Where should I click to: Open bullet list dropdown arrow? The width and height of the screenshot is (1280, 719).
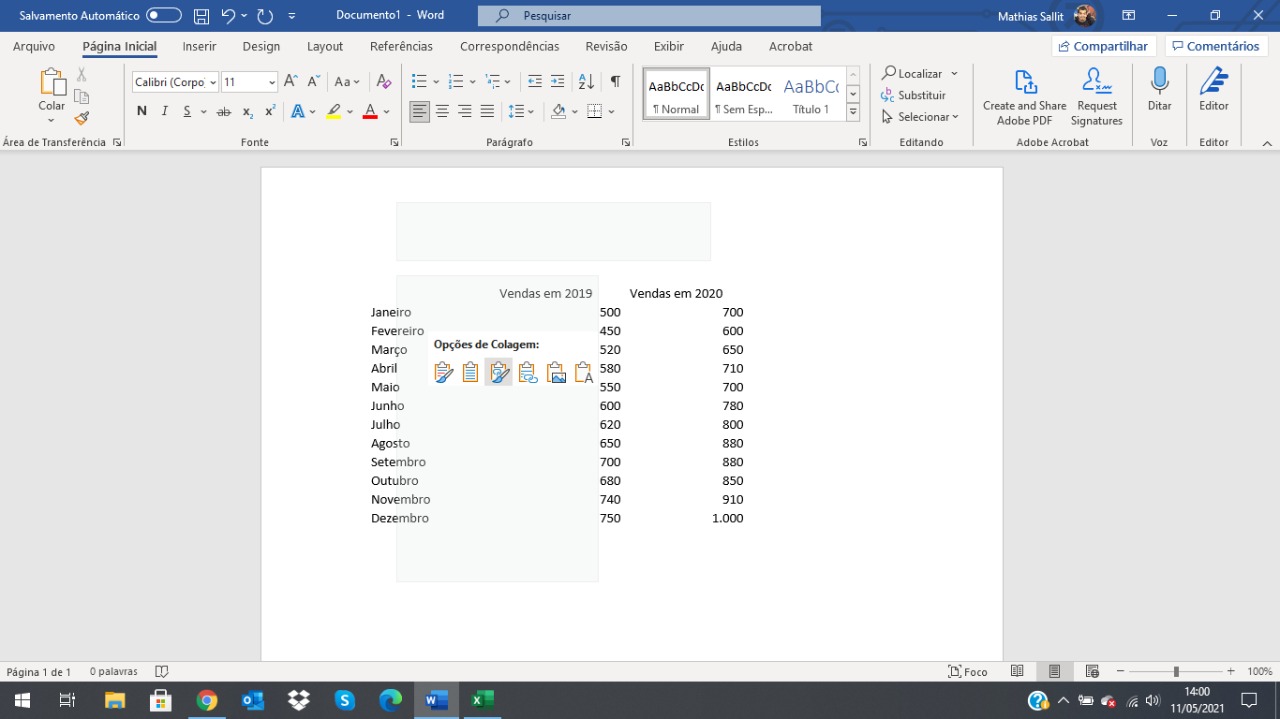(436, 82)
